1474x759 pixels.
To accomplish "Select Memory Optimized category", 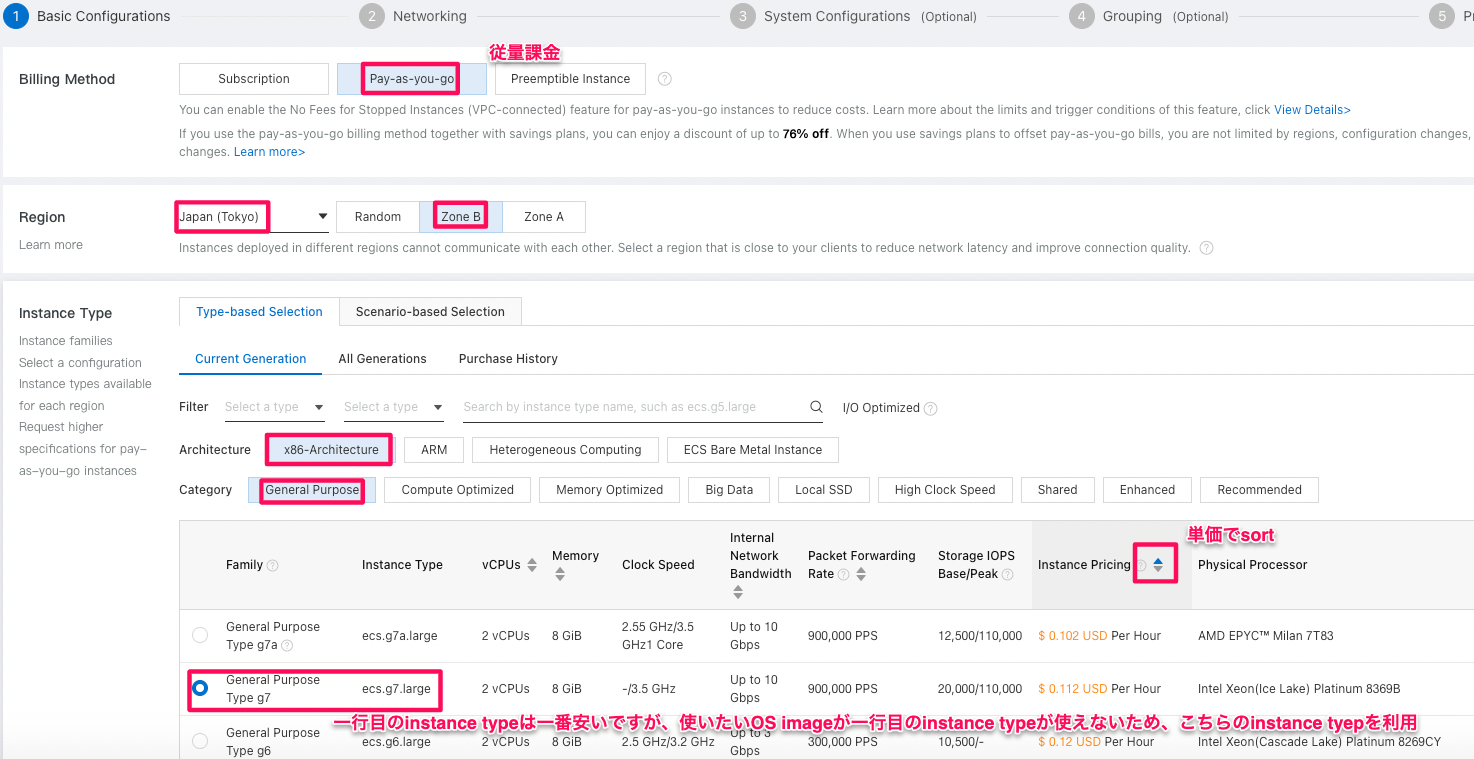I will 610,490.
